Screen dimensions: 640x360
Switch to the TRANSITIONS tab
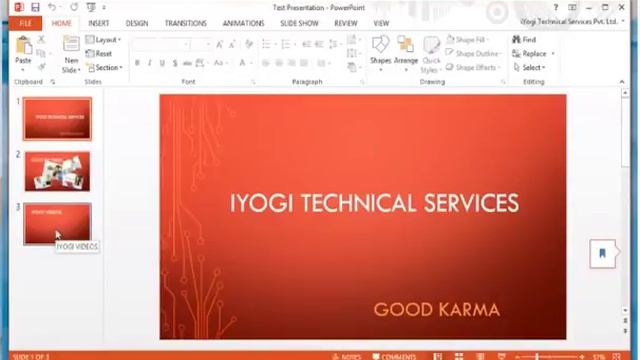click(186, 23)
